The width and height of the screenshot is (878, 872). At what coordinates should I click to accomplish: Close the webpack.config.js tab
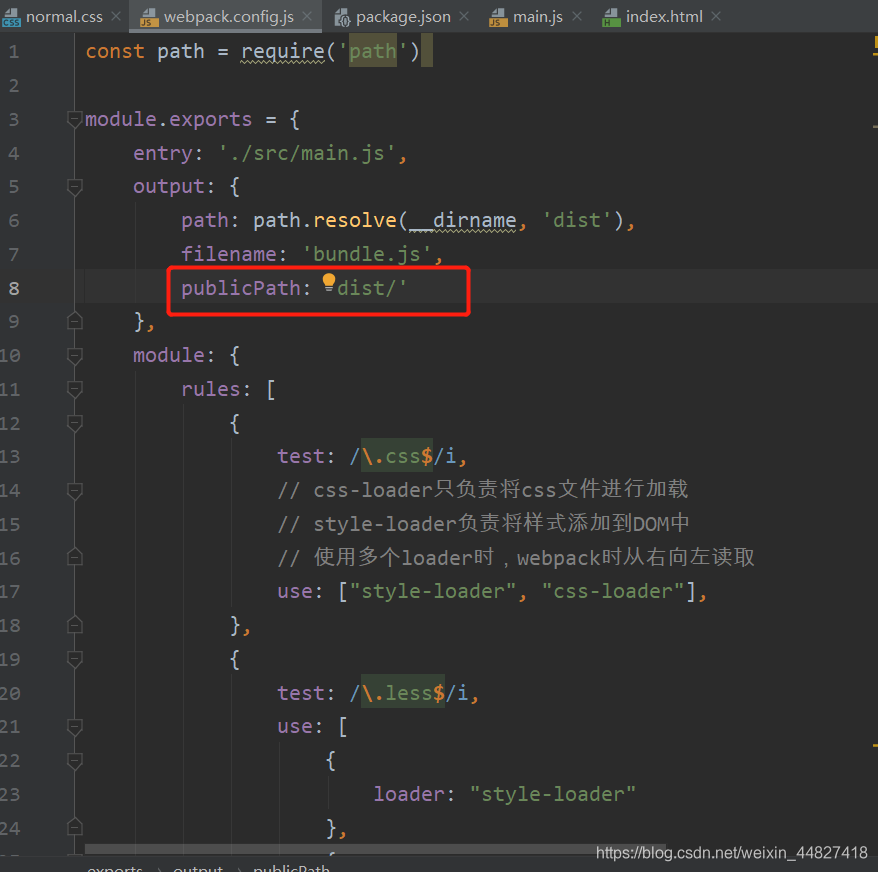coord(307,16)
